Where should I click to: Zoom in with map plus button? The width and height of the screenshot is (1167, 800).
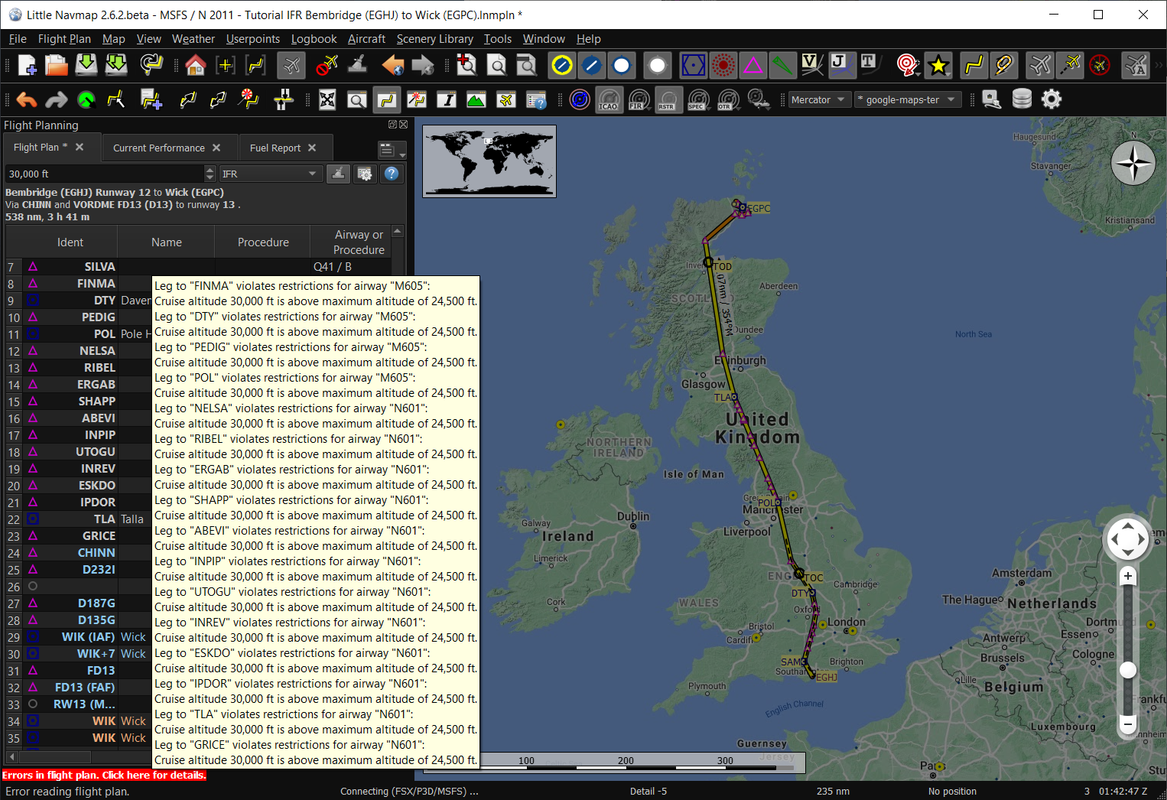pos(1128,576)
